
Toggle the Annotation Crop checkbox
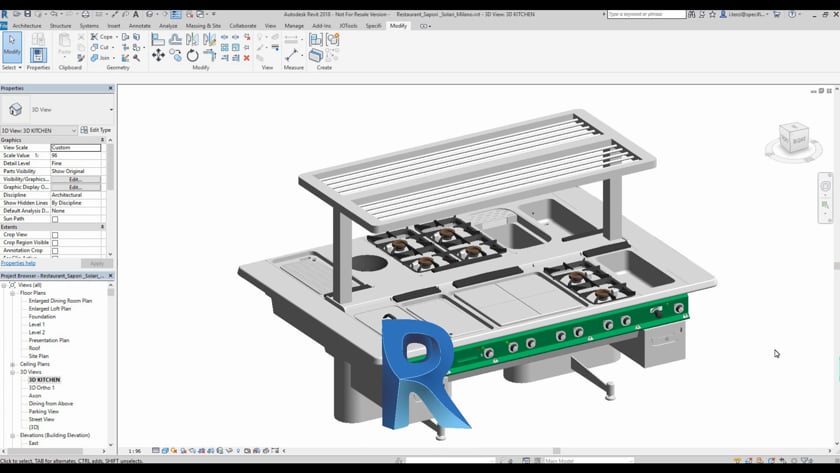click(55, 251)
